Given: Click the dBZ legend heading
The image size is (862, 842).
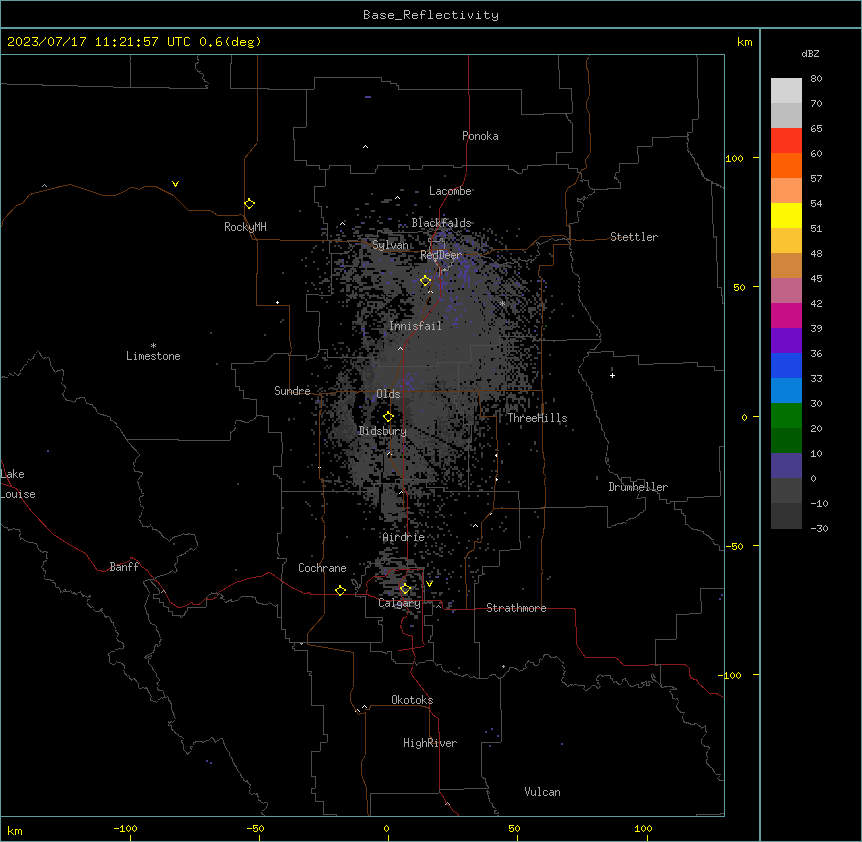Looking at the screenshot, I should [x=810, y=53].
